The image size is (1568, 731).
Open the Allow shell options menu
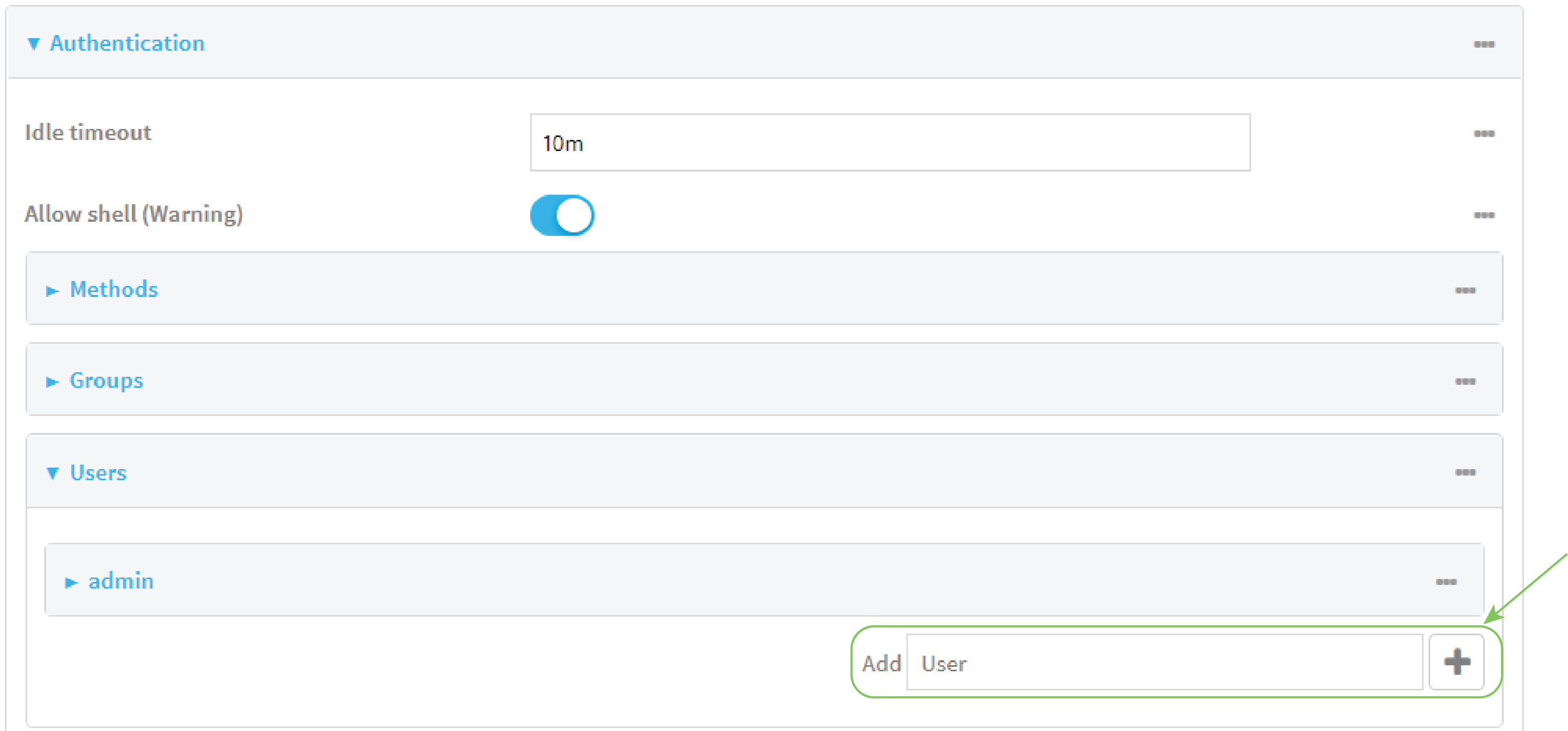point(1483,215)
